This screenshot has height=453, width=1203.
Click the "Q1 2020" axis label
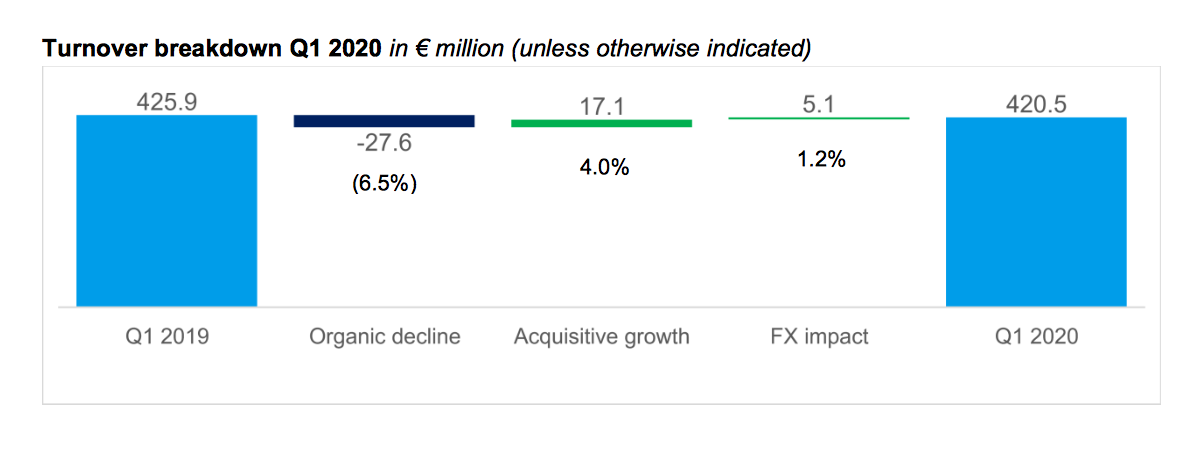pos(1037,336)
